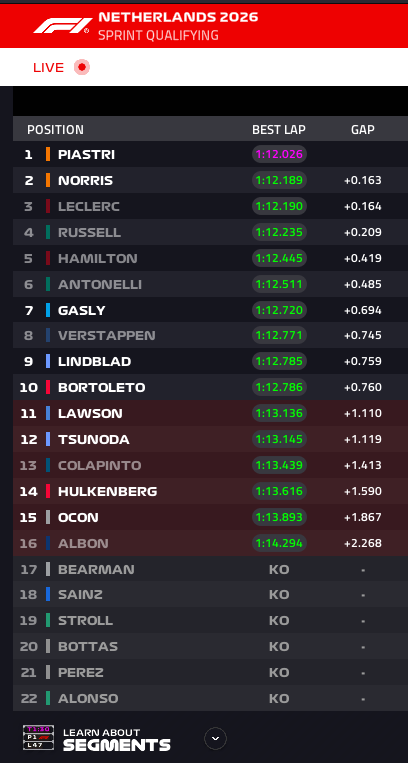
Task: Expand the Learn About Segments chevron
Action: coord(215,739)
